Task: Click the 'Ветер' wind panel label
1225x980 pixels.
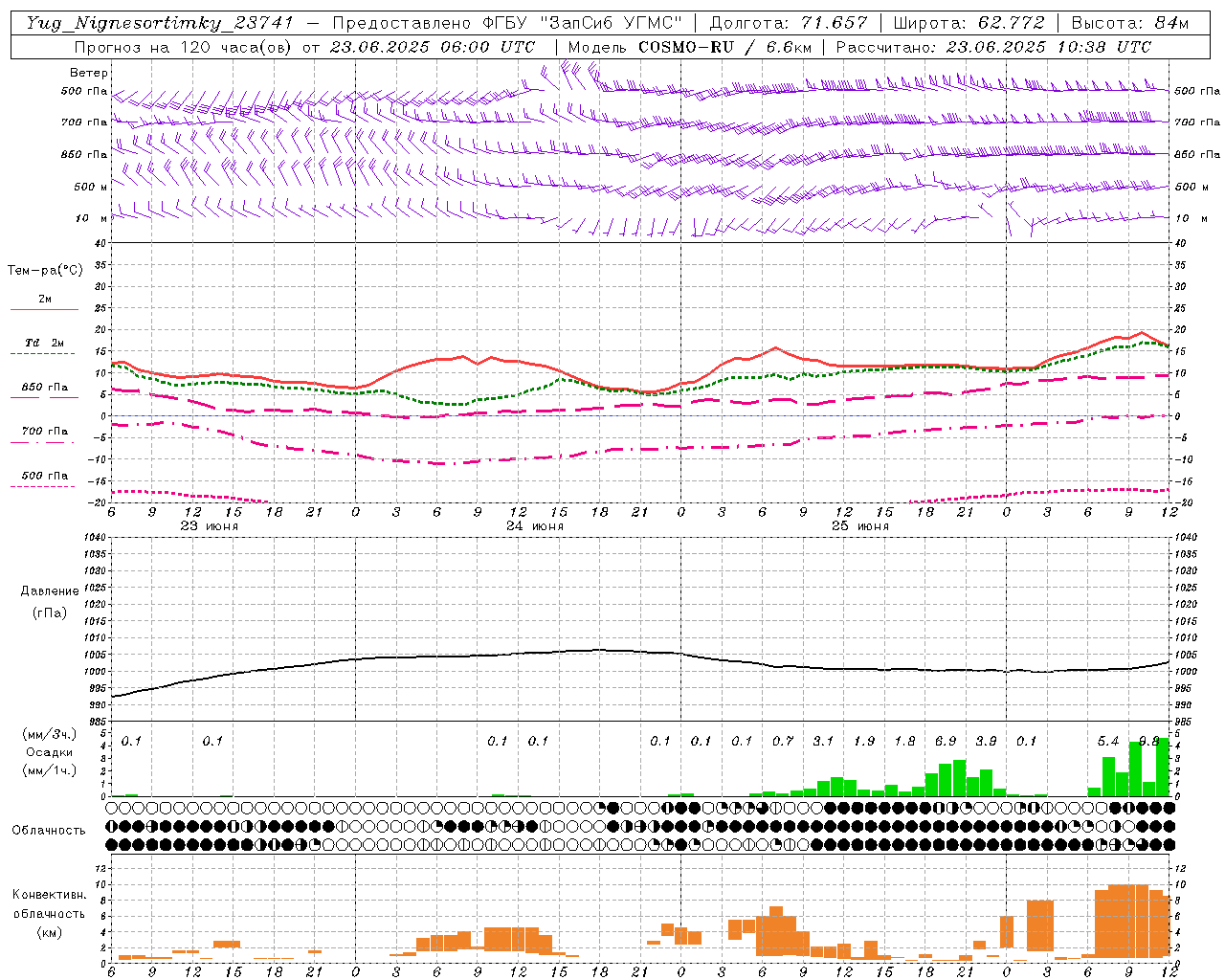Action: pyautogui.click(x=89, y=73)
